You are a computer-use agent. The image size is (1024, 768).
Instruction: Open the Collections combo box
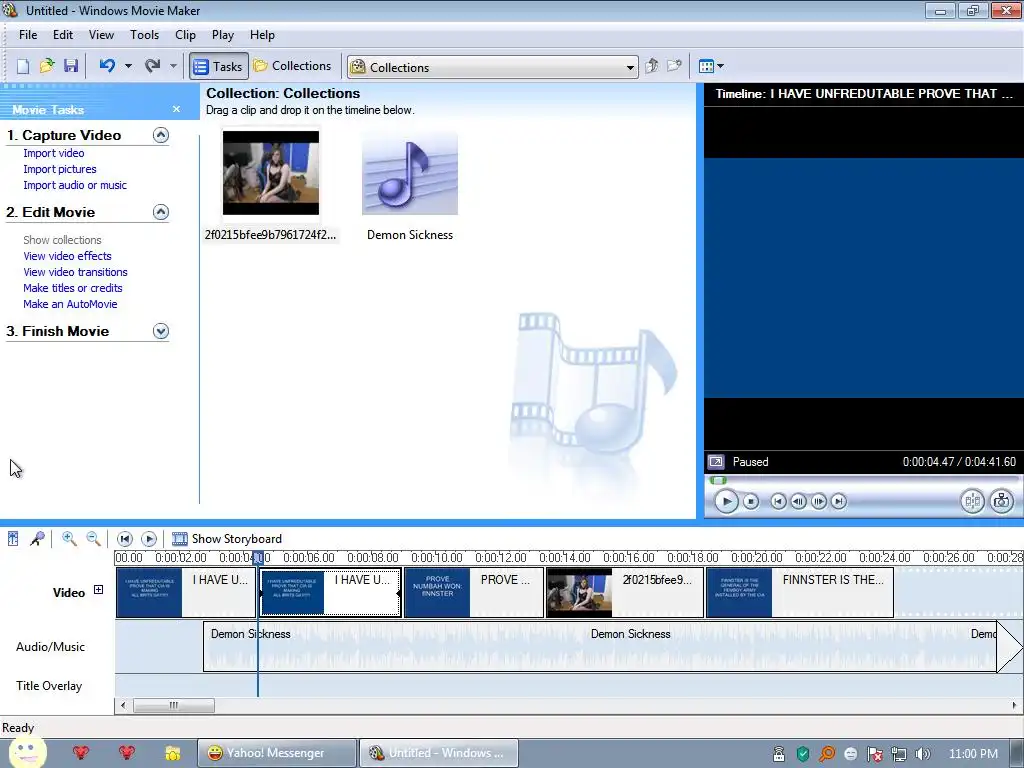(492, 67)
